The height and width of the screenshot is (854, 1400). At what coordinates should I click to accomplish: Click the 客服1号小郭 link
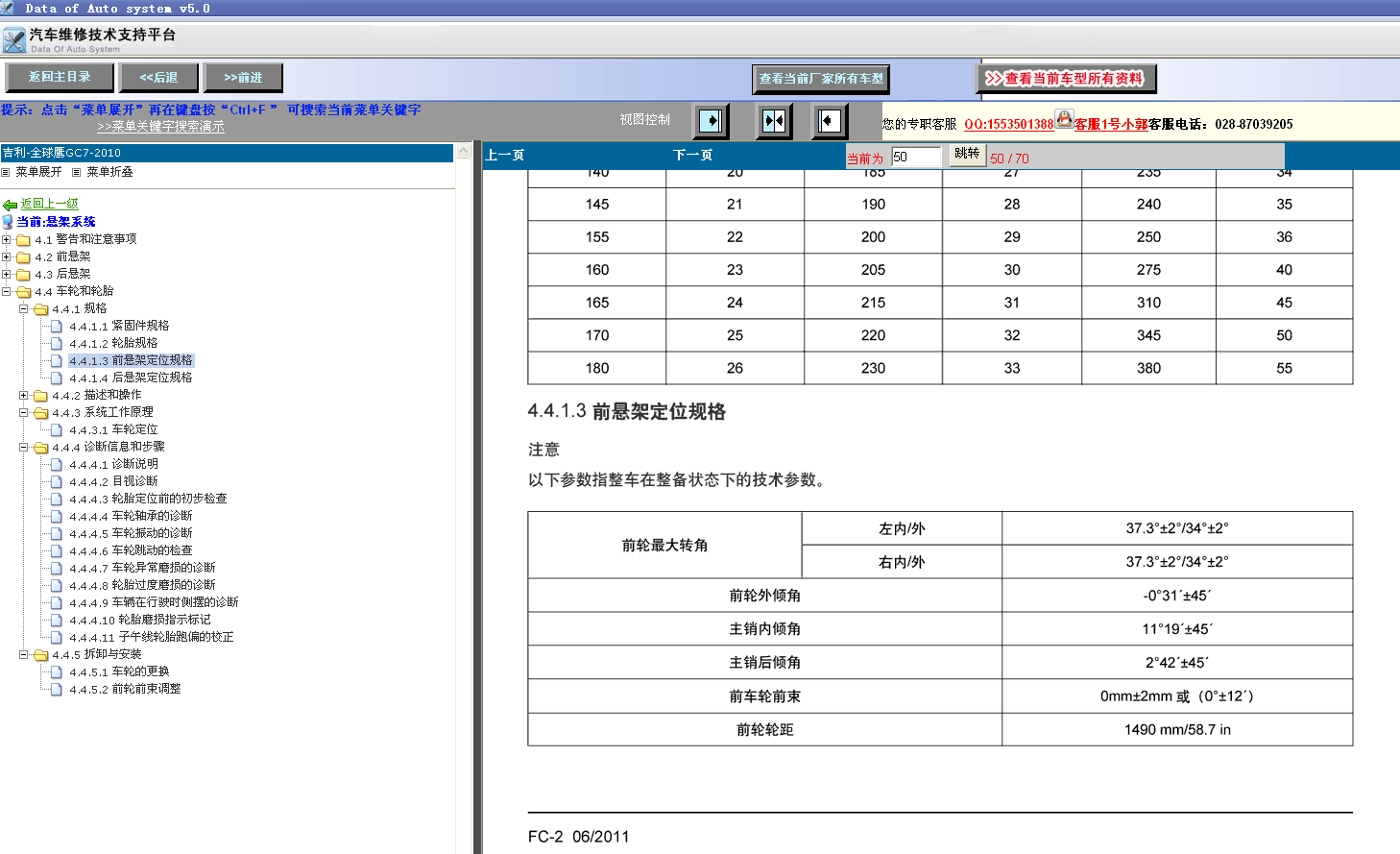click(1111, 124)
